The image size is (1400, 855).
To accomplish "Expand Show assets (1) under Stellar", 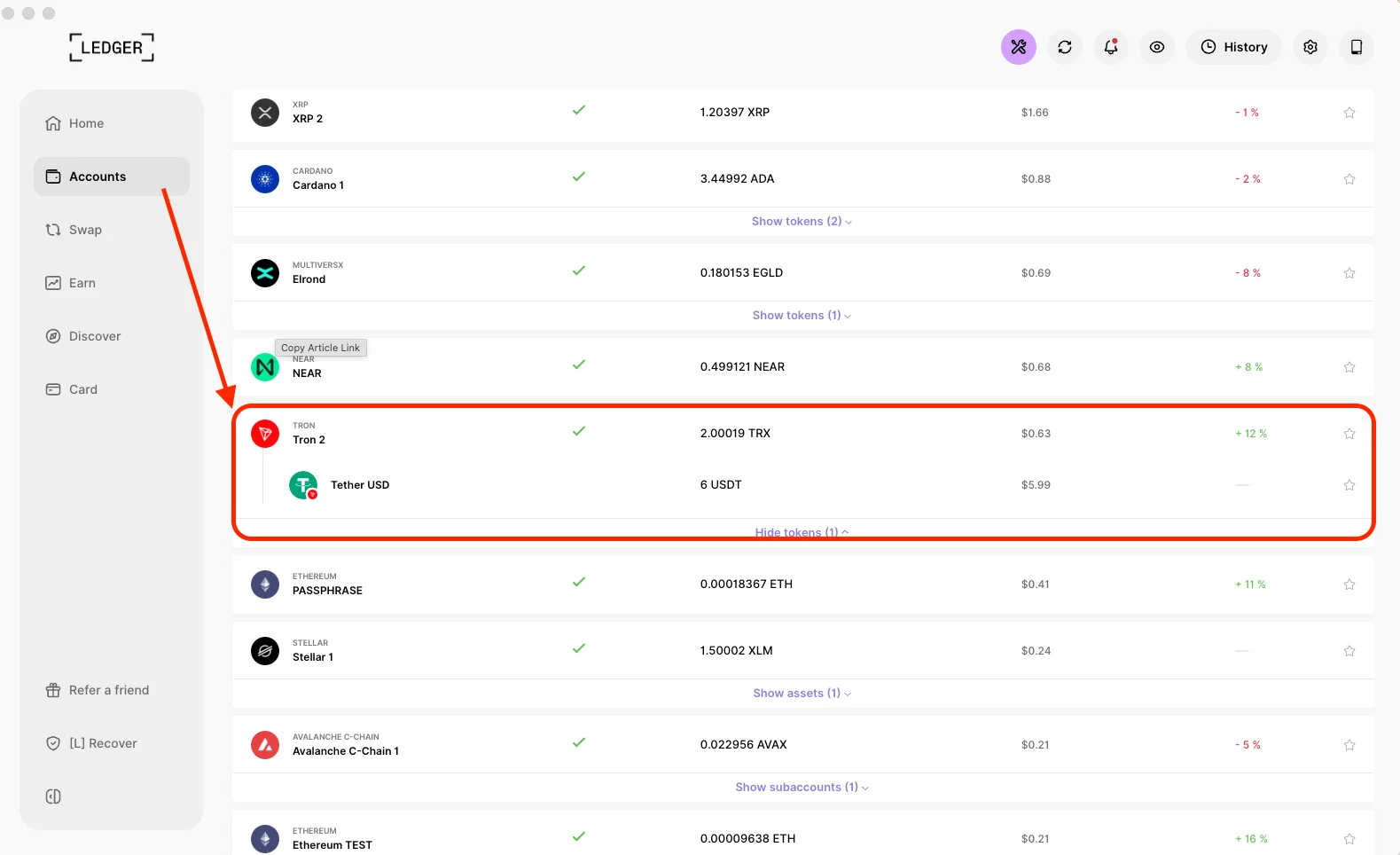I will click(x=802, y=694).
